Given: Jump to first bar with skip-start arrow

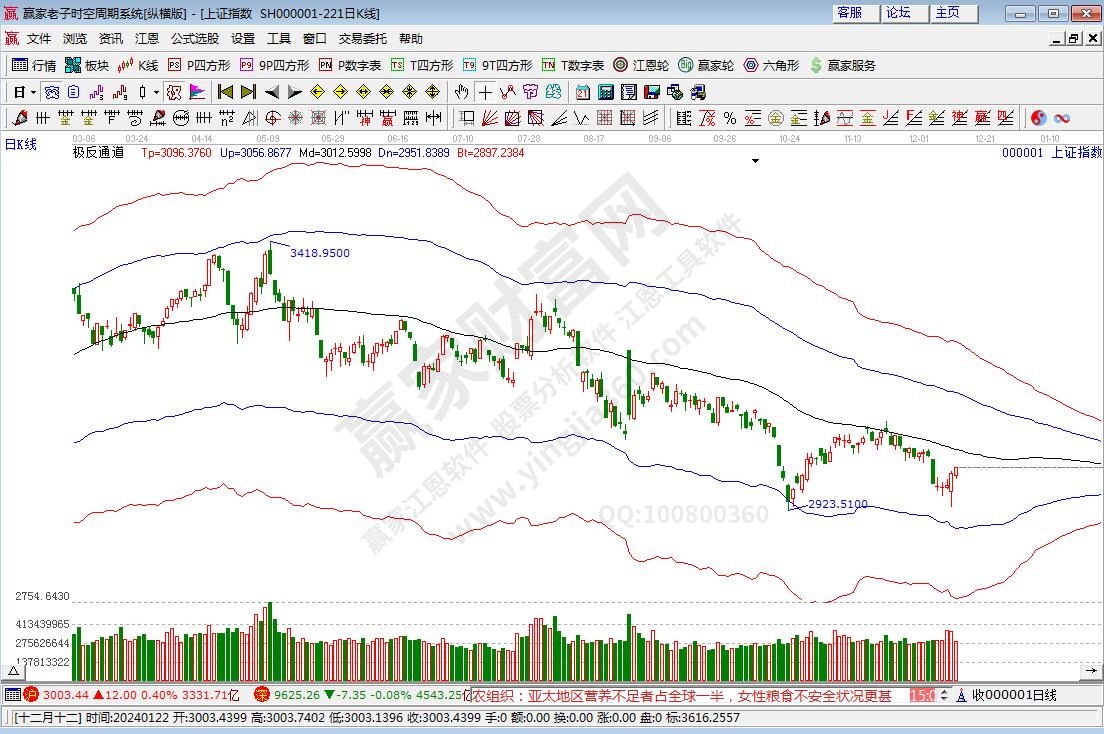Looking at the screenshot, I should click(225, 92).
